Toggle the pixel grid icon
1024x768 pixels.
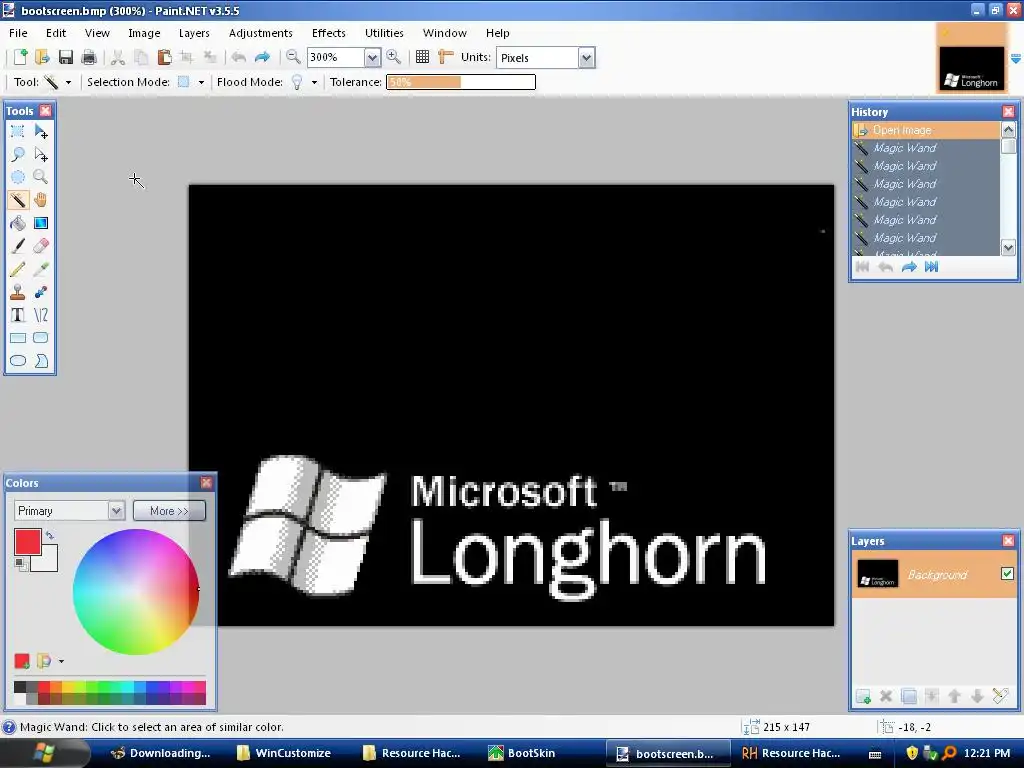(423, 57)
